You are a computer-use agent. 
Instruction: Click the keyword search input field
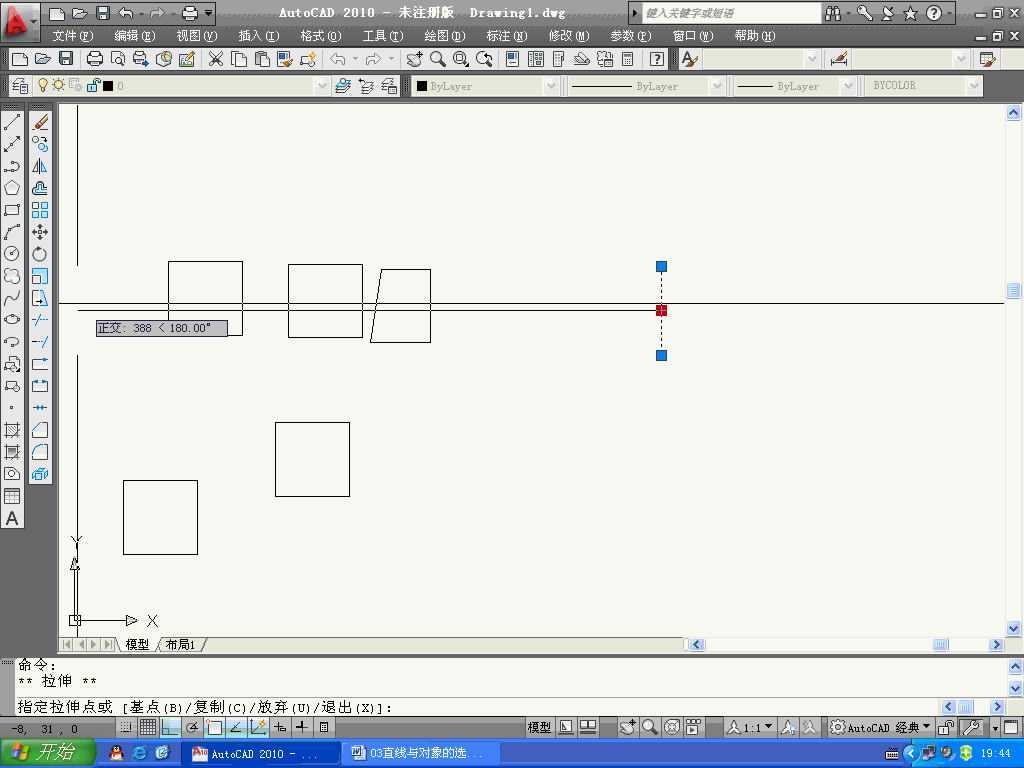[731, 12]
